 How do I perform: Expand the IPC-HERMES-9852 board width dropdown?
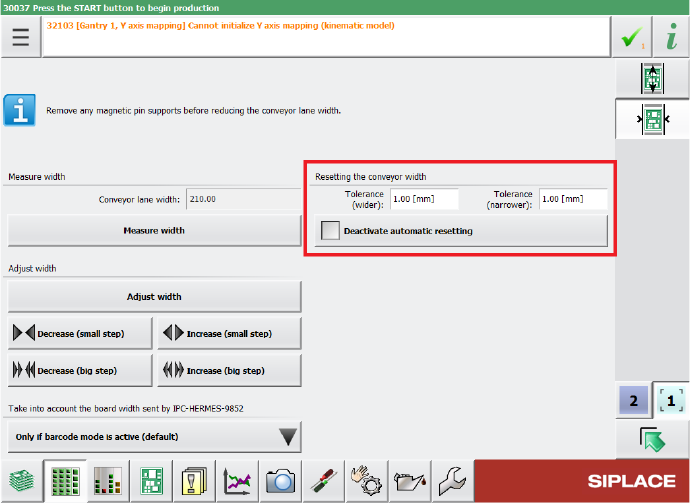pyautogui.click(x=154, y=437)
